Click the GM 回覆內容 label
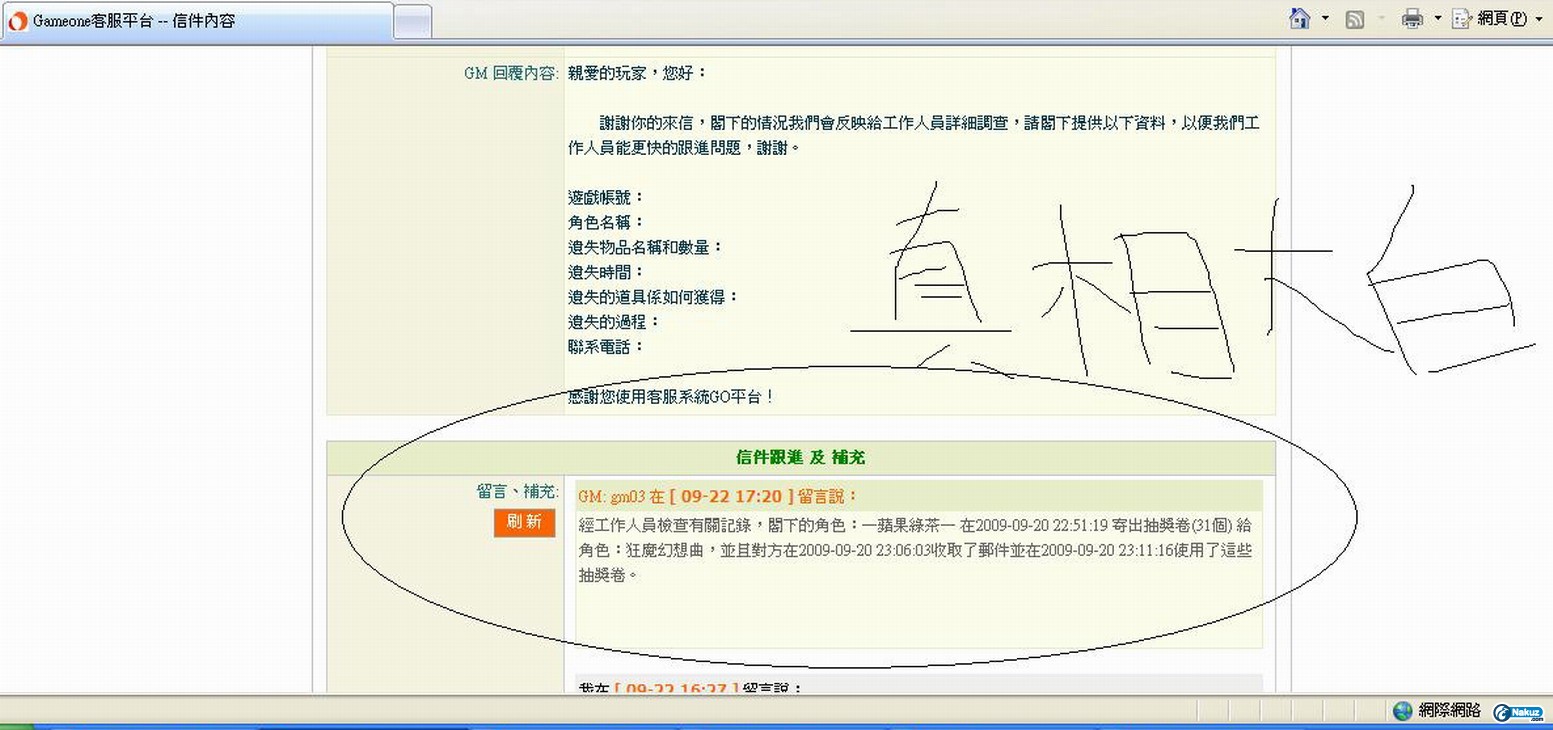Image resolution: width=1553 pixels, height=730 pixels. pos(511,73)
